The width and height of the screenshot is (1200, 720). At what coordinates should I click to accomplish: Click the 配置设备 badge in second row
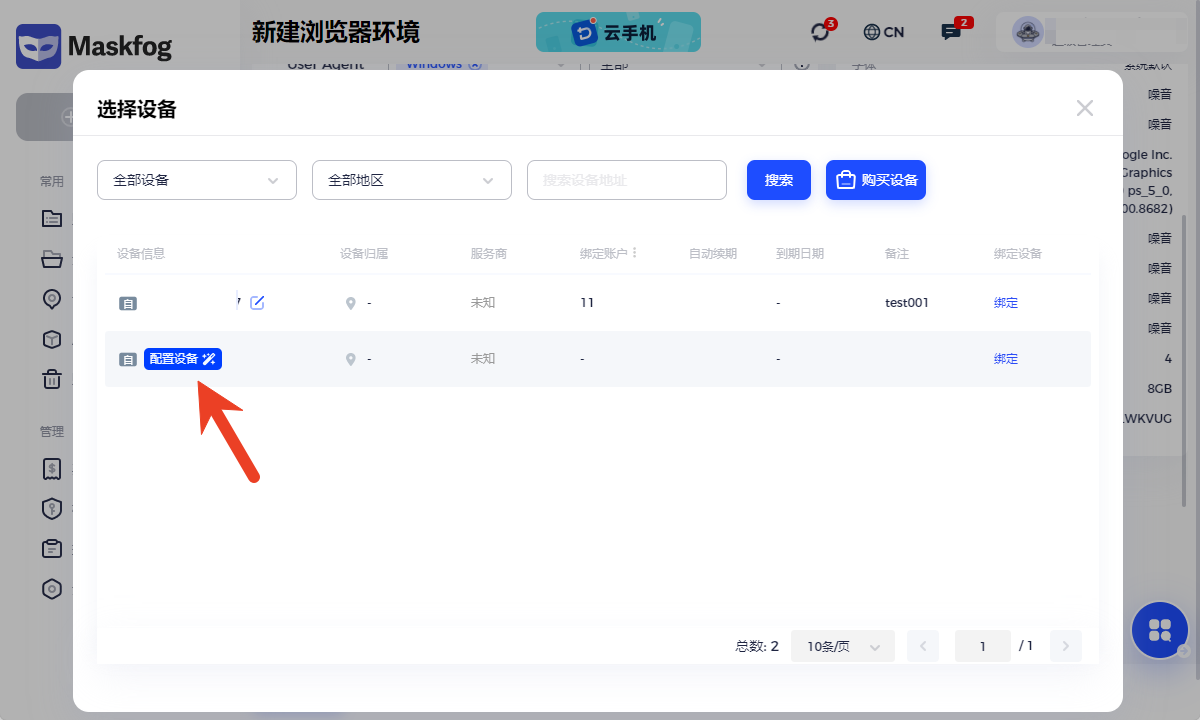coord(183,359)
